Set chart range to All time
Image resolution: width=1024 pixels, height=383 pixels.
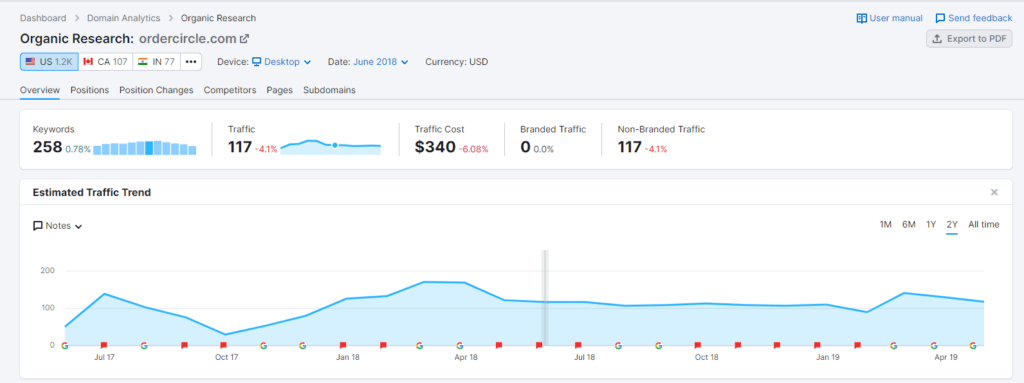click(x=984, y=225)
